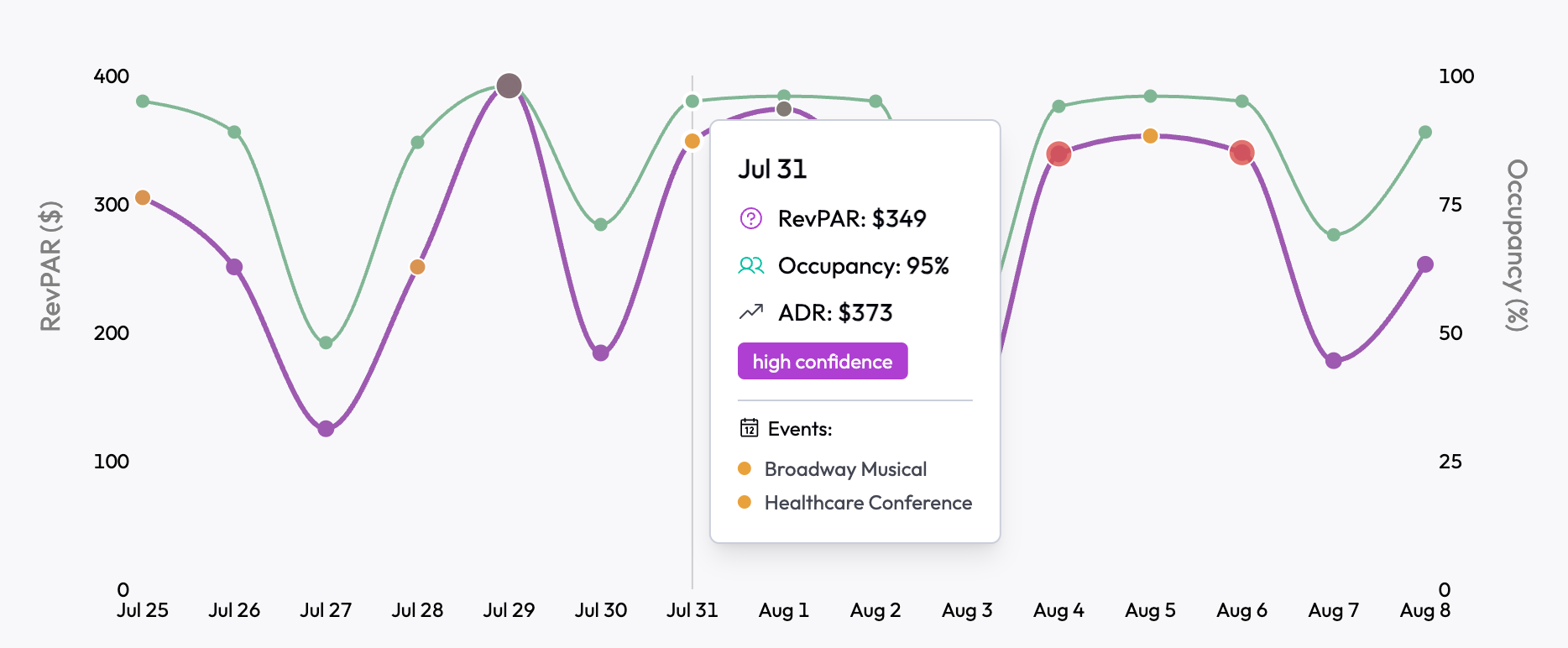Click the ADR trend arrow icon
1568x648 pixels.
pos(750,312)
